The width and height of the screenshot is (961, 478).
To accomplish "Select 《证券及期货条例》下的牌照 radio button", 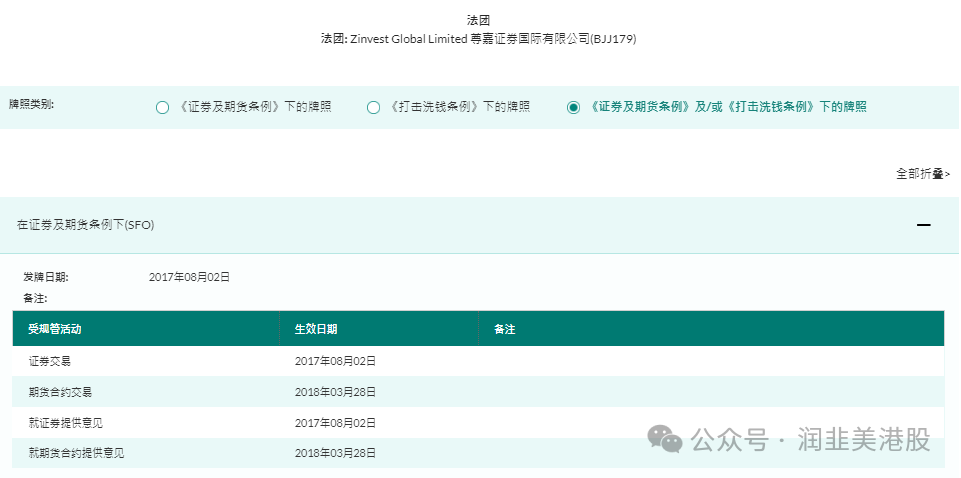I will (x=162, y=108).
